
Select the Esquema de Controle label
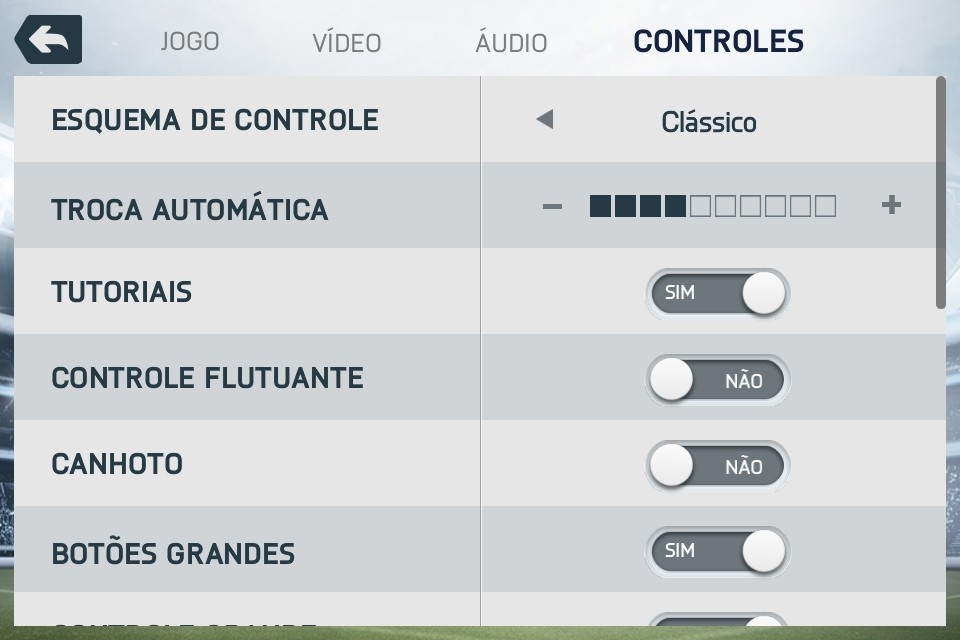(x=215, y=121)
